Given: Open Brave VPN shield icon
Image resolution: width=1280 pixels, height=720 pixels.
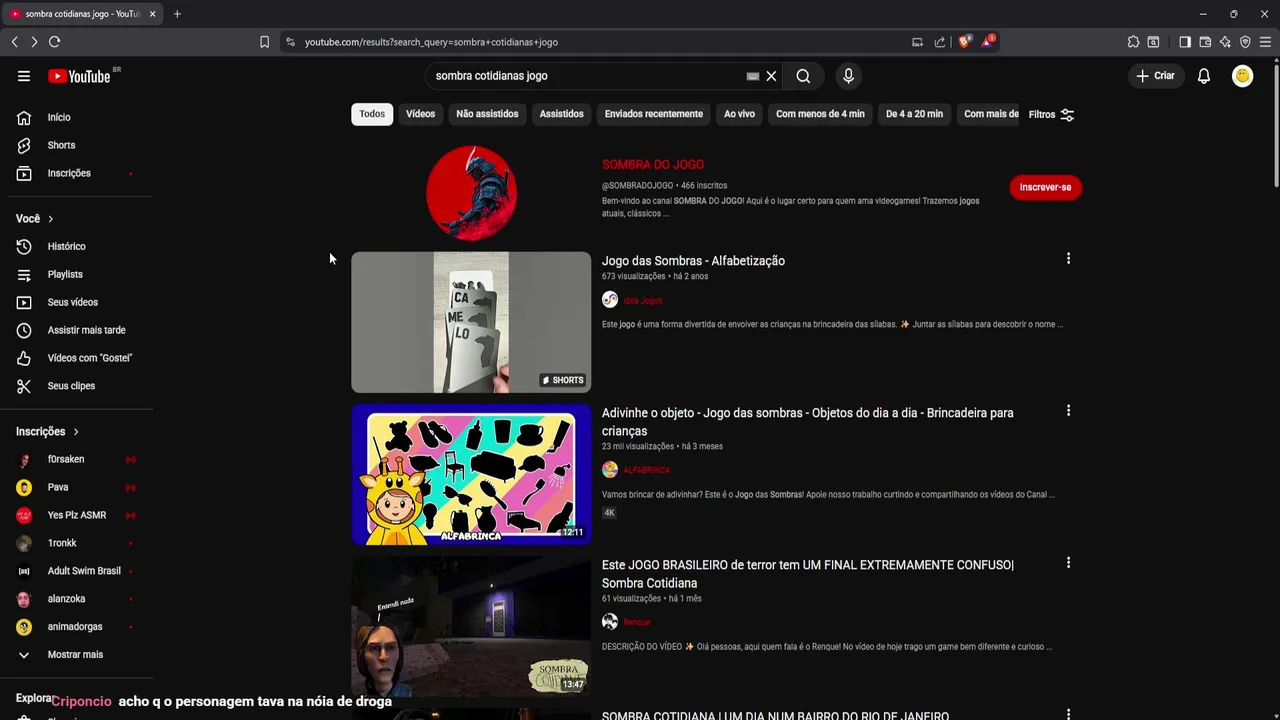Looking at the screenshot, I should pyautogui.click(x=1245, y=42).
